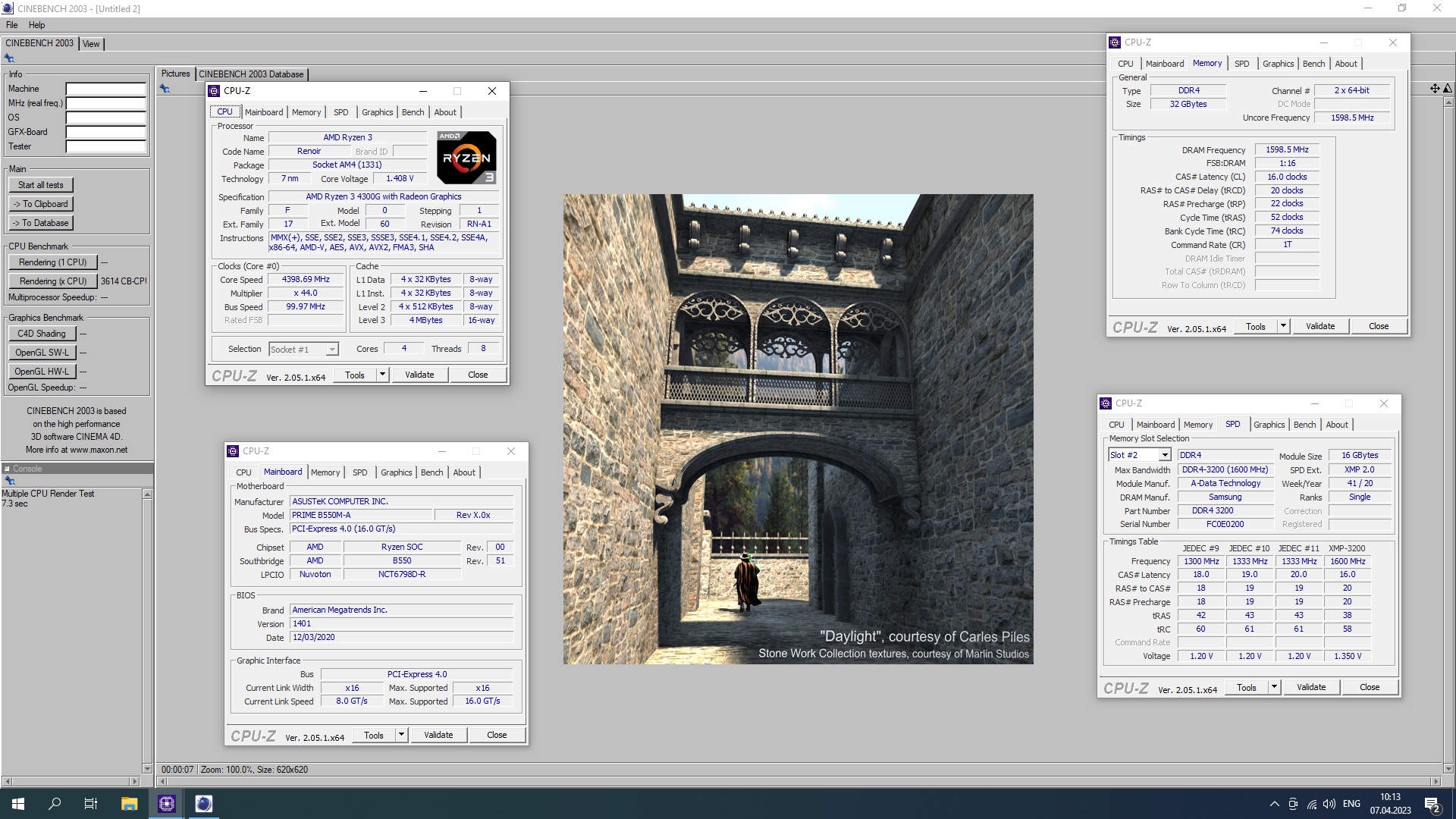
Task: Click the To Clipboard button
Action: click(41, 204)
